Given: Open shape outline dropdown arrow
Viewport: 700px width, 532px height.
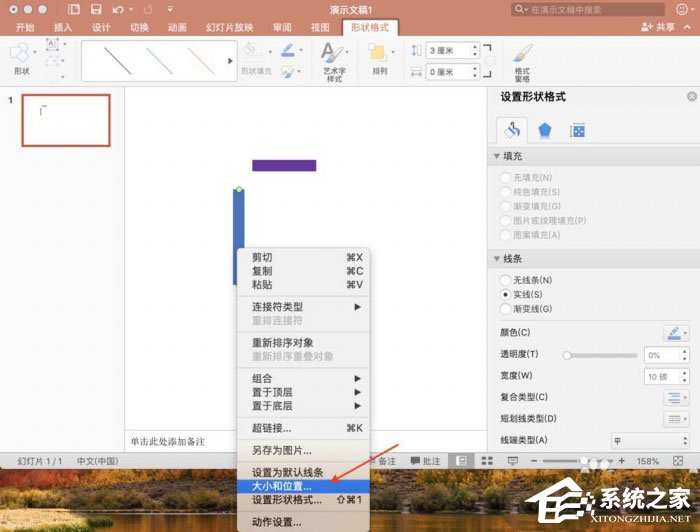Looking at the screenshot, I should [301, 50].
